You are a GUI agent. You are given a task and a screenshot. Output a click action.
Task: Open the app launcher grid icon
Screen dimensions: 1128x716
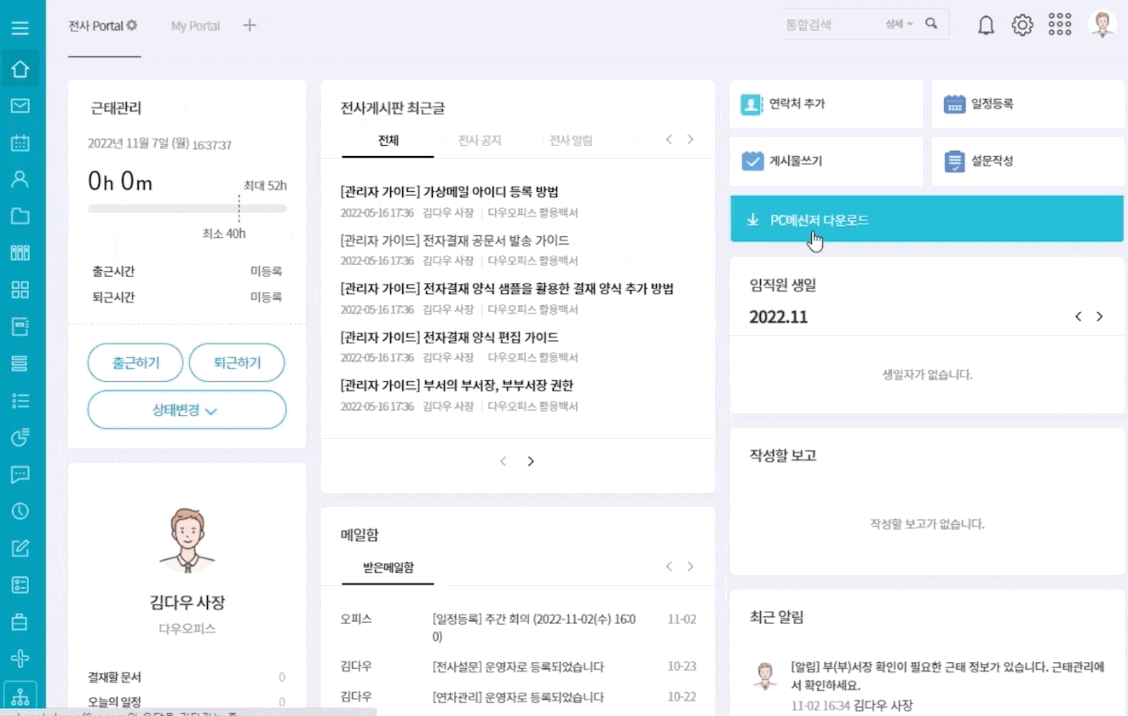1059,24
